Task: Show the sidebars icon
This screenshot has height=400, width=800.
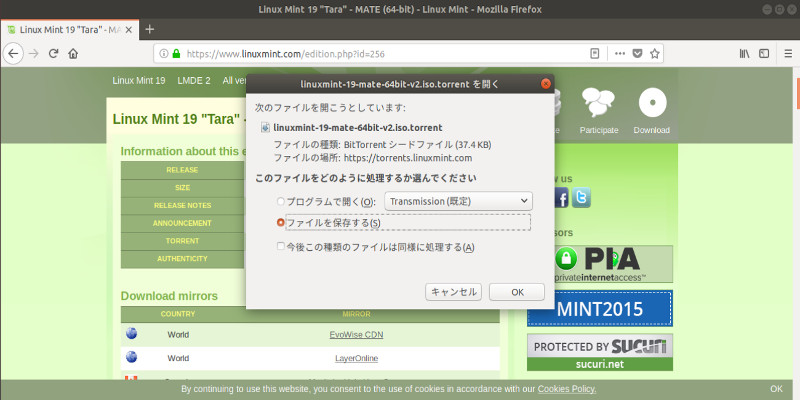Action: 764,54
